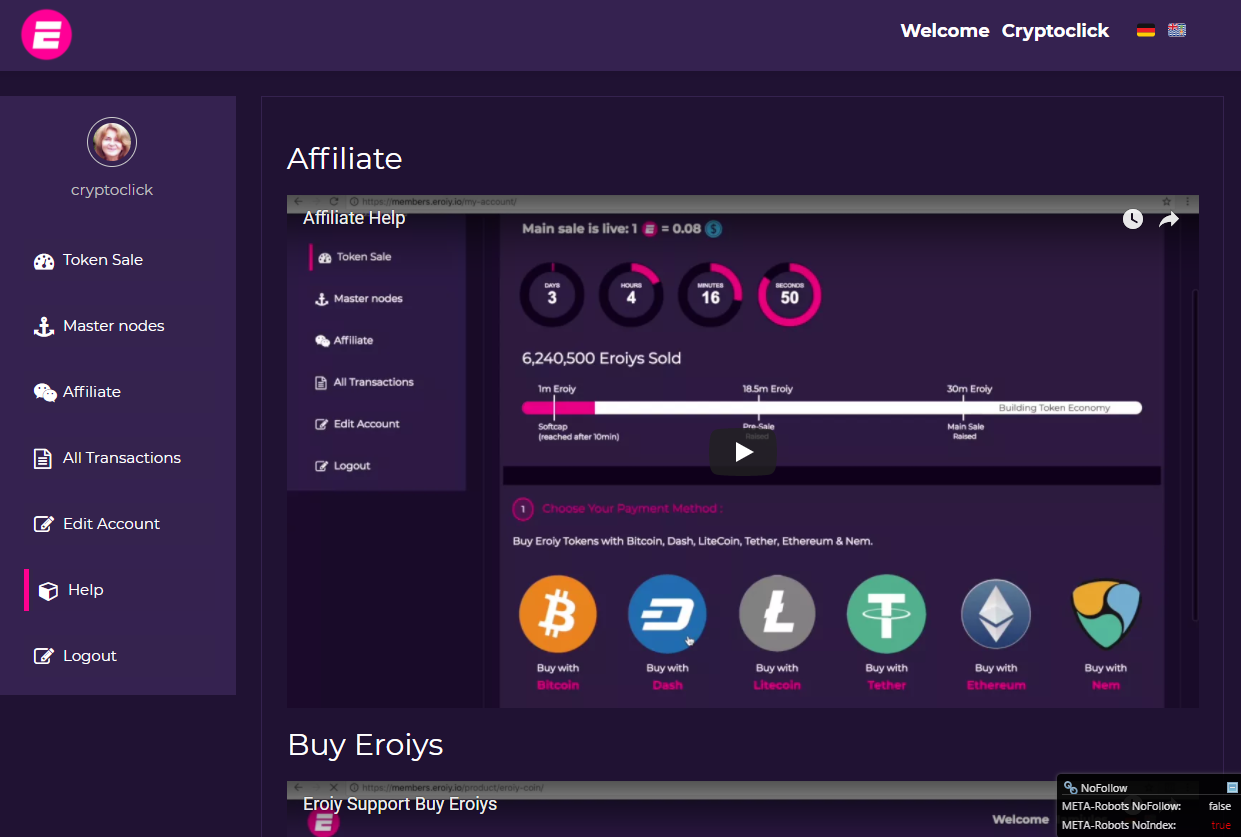Click the Litecoin coin logo in video
Viewport: 1241px width, 837px height.
[x=777, y=615]
